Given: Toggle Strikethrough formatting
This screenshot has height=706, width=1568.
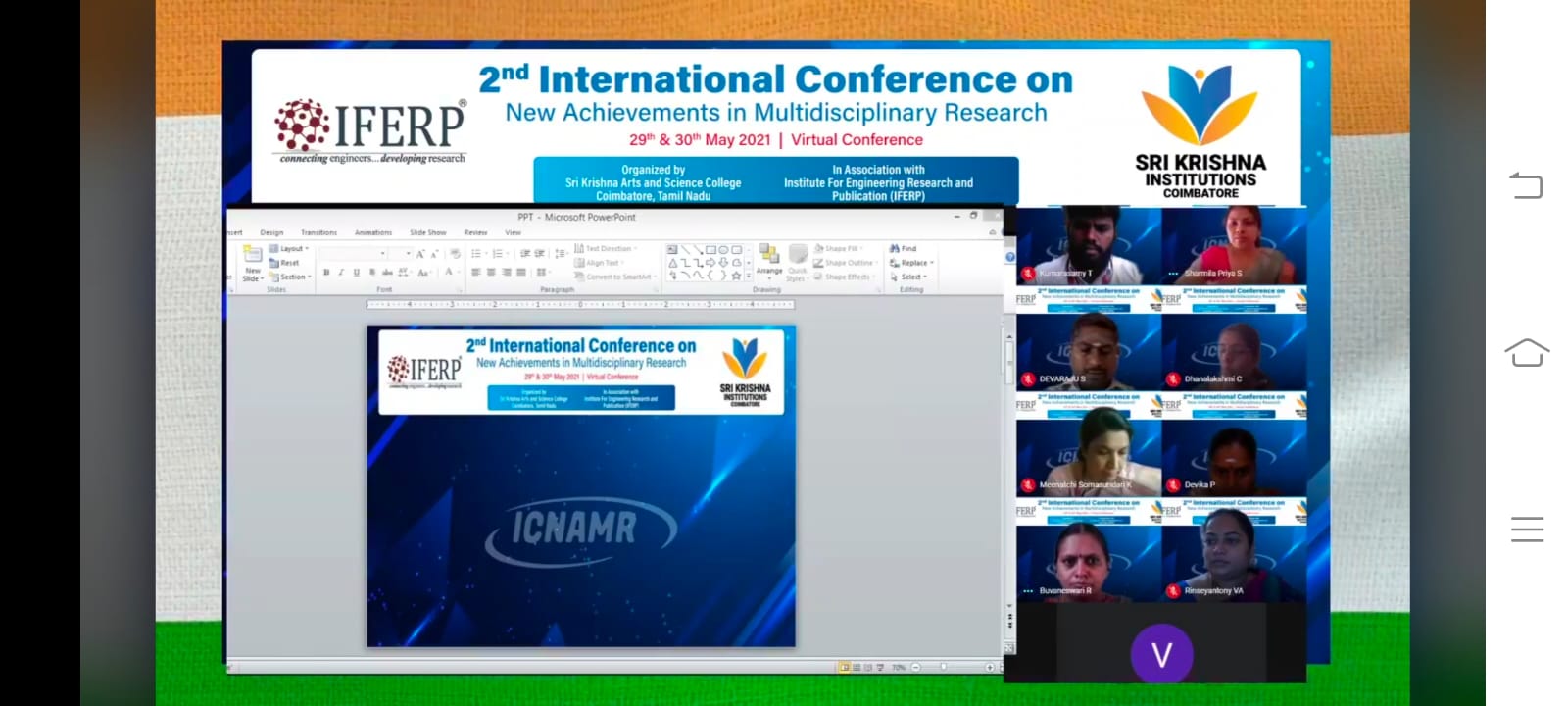Looking at the screenshot, I should (x=387, y=272).
